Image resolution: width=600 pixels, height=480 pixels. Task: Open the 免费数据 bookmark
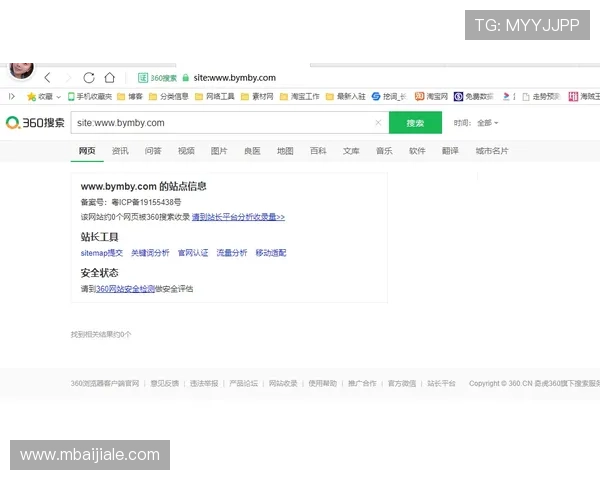click(x=474, y=96)
